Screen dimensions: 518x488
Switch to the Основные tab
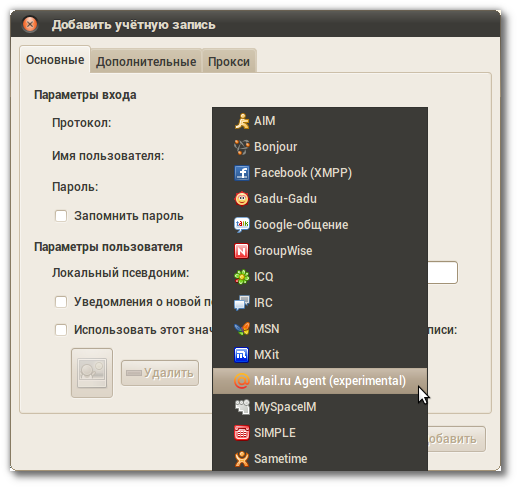[x=55, y=60]
